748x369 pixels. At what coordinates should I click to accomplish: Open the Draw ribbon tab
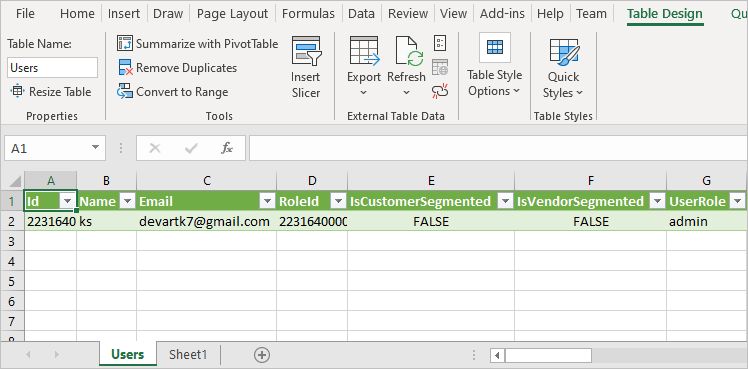point(168,14)
